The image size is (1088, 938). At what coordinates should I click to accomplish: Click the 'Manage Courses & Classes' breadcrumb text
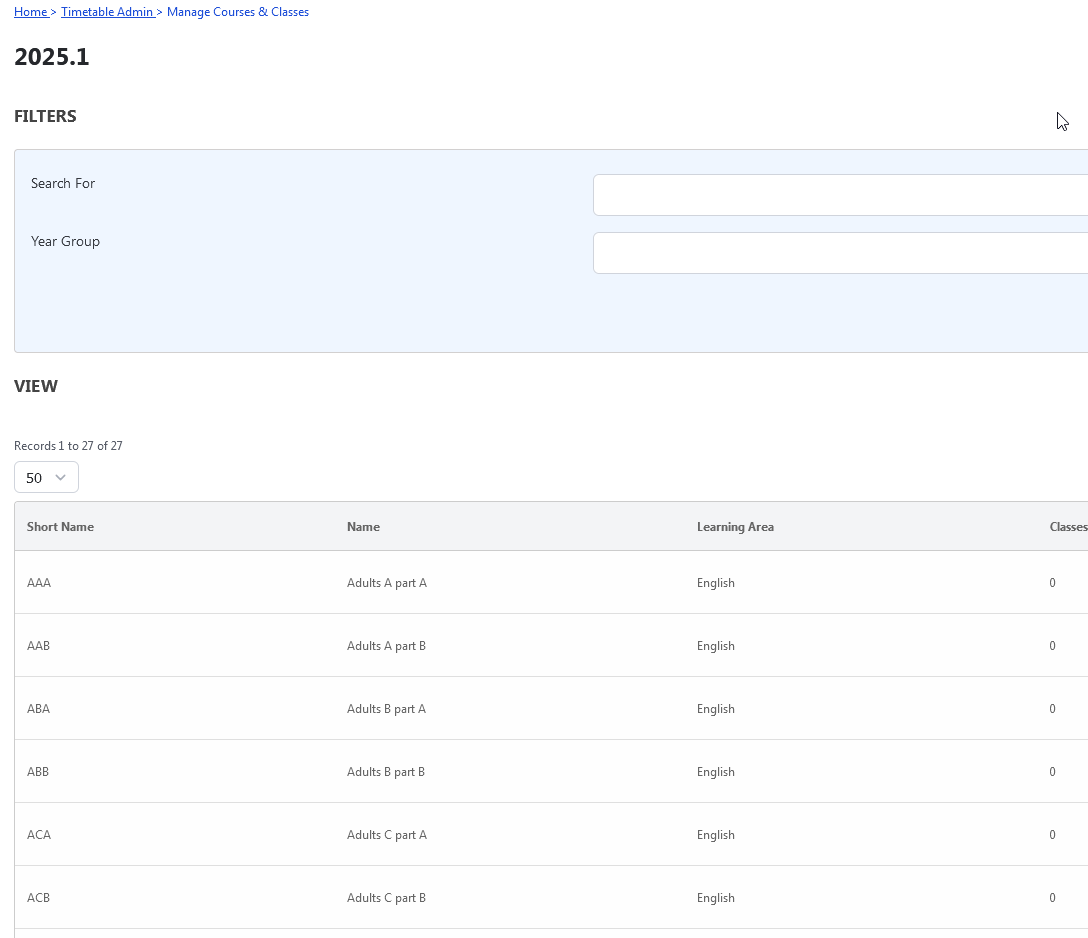click(x=238, y=12)
